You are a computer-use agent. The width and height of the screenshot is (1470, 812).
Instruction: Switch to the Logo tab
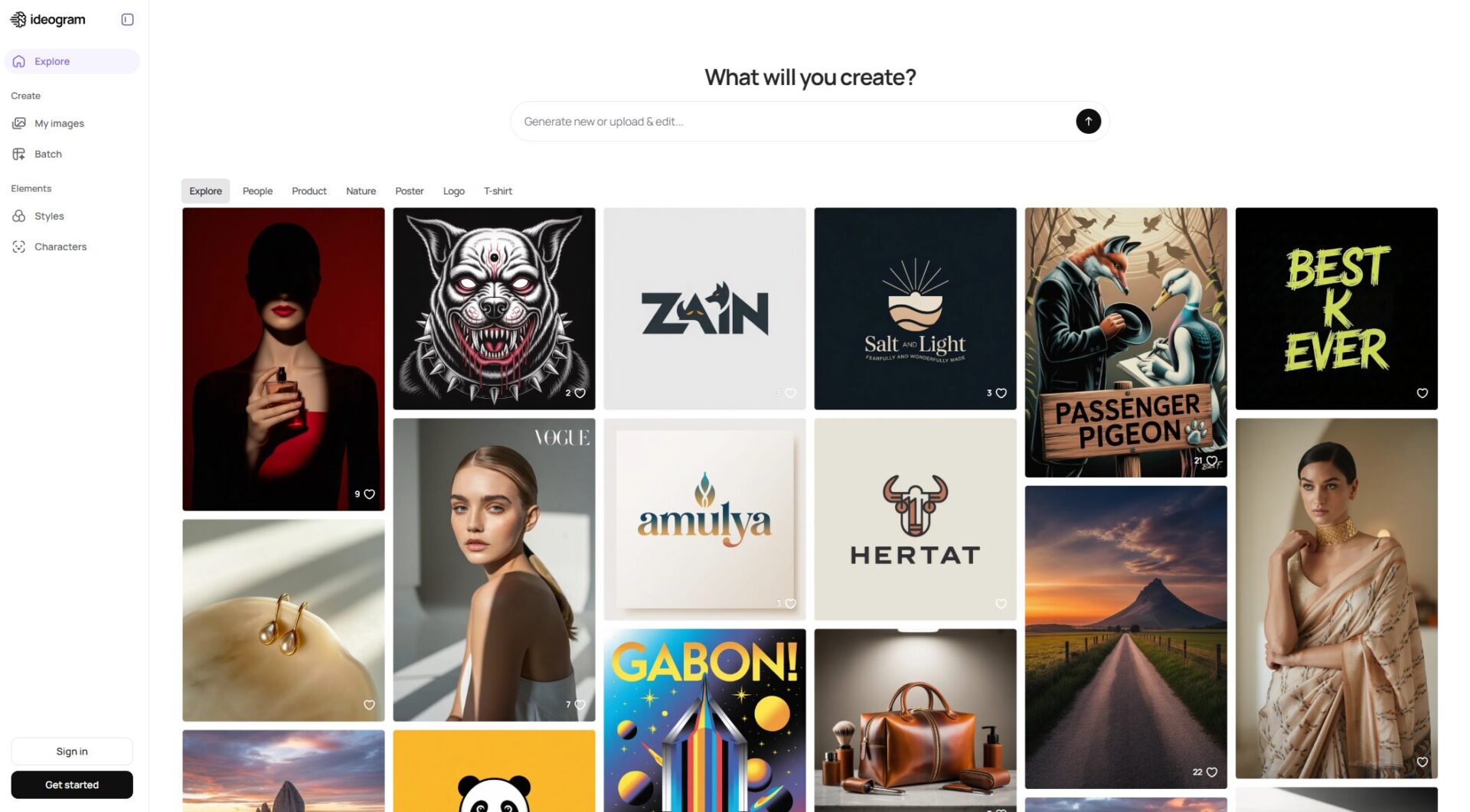point(453,191)
